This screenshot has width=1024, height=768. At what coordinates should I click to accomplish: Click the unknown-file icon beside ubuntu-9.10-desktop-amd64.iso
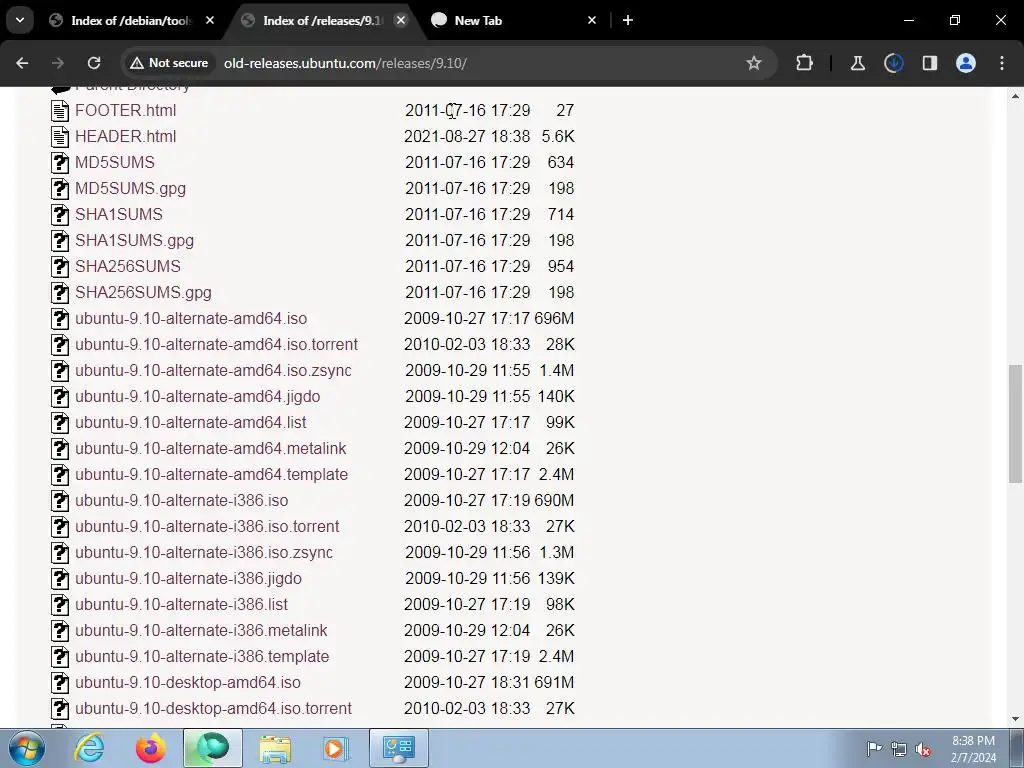(60, 682)
